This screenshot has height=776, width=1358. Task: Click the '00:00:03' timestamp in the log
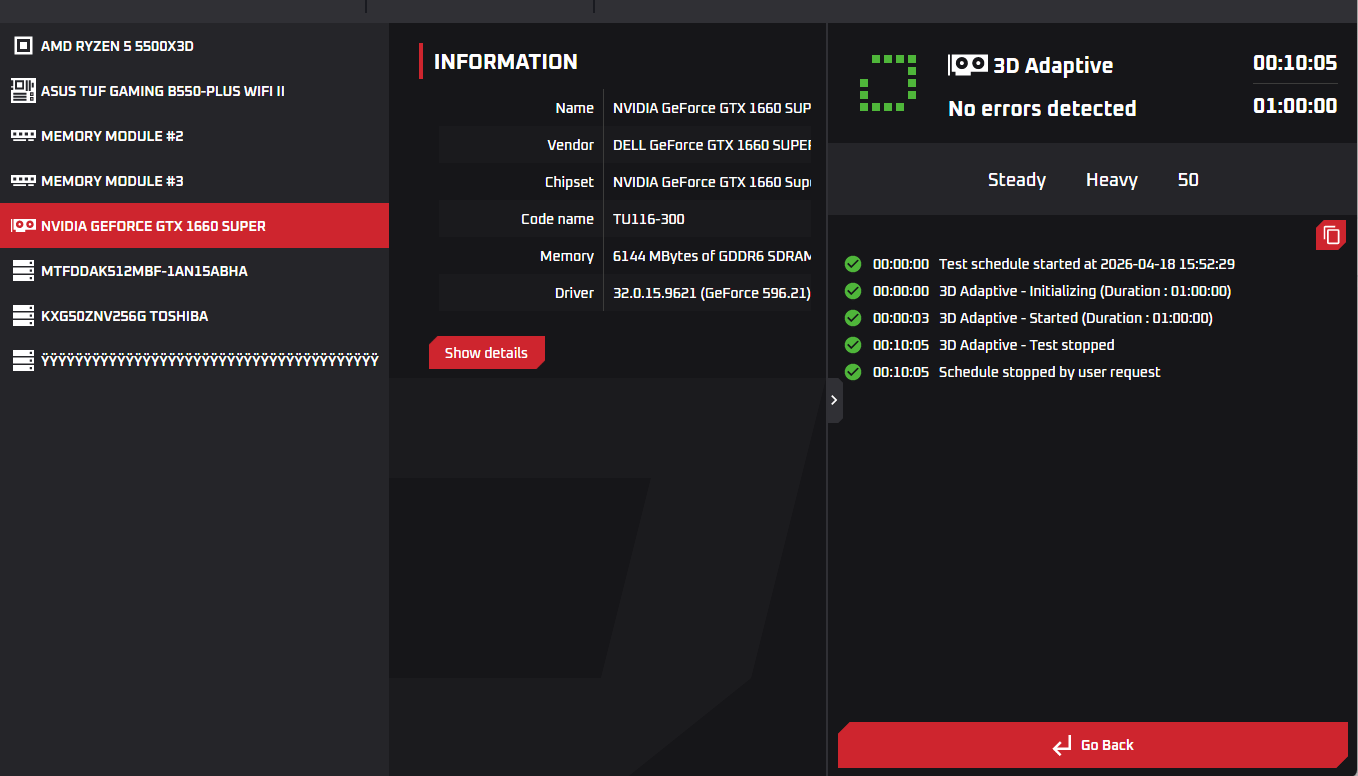pos(901,318)
